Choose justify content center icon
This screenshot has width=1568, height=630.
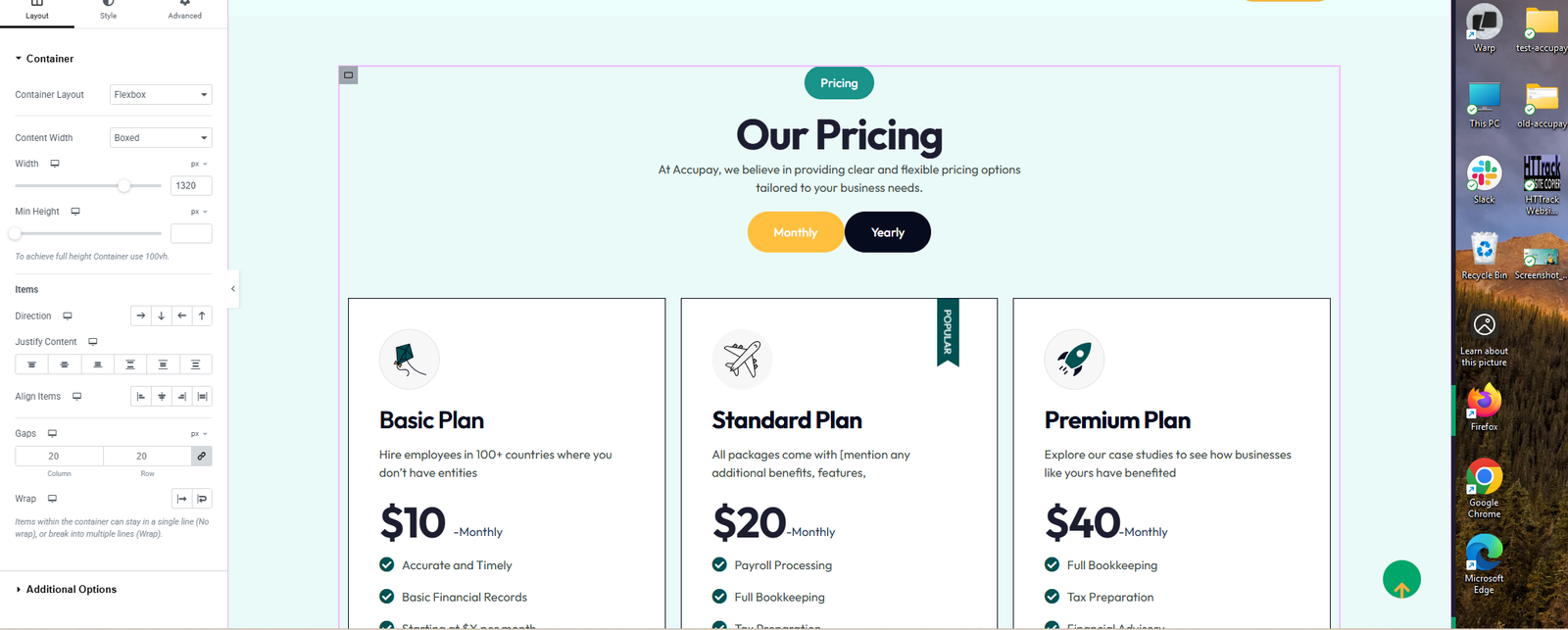pyautogui.click(x=65, y=364)
